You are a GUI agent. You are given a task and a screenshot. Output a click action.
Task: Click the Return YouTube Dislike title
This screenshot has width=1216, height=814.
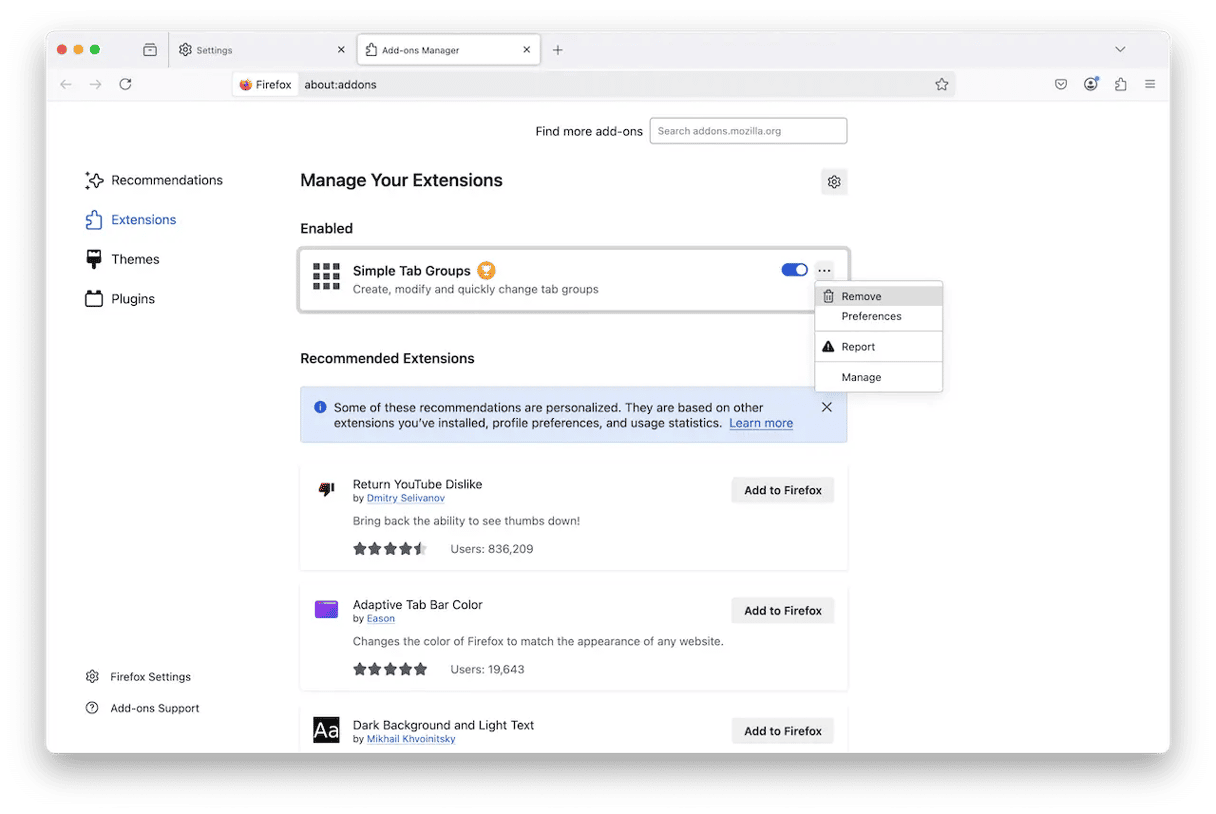pos(417,484)
